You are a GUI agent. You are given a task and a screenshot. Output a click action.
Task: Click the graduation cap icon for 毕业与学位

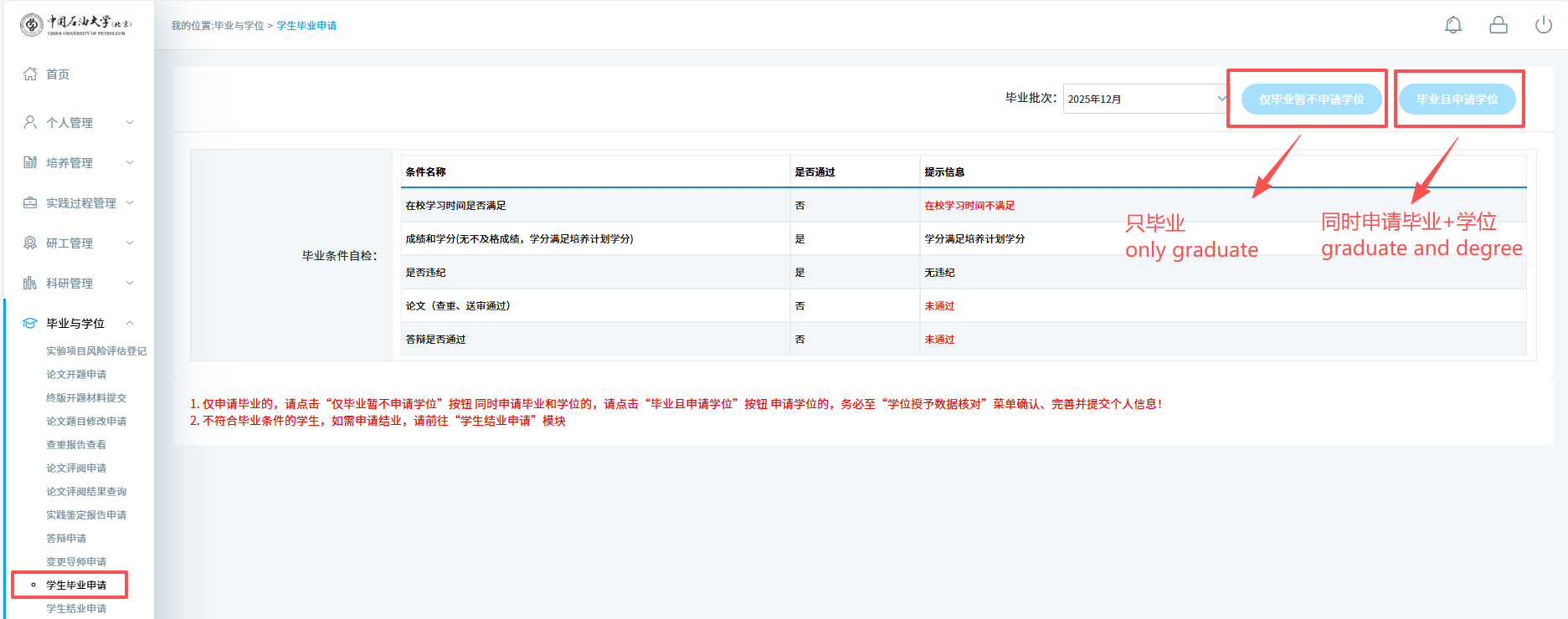coord(30,323)
